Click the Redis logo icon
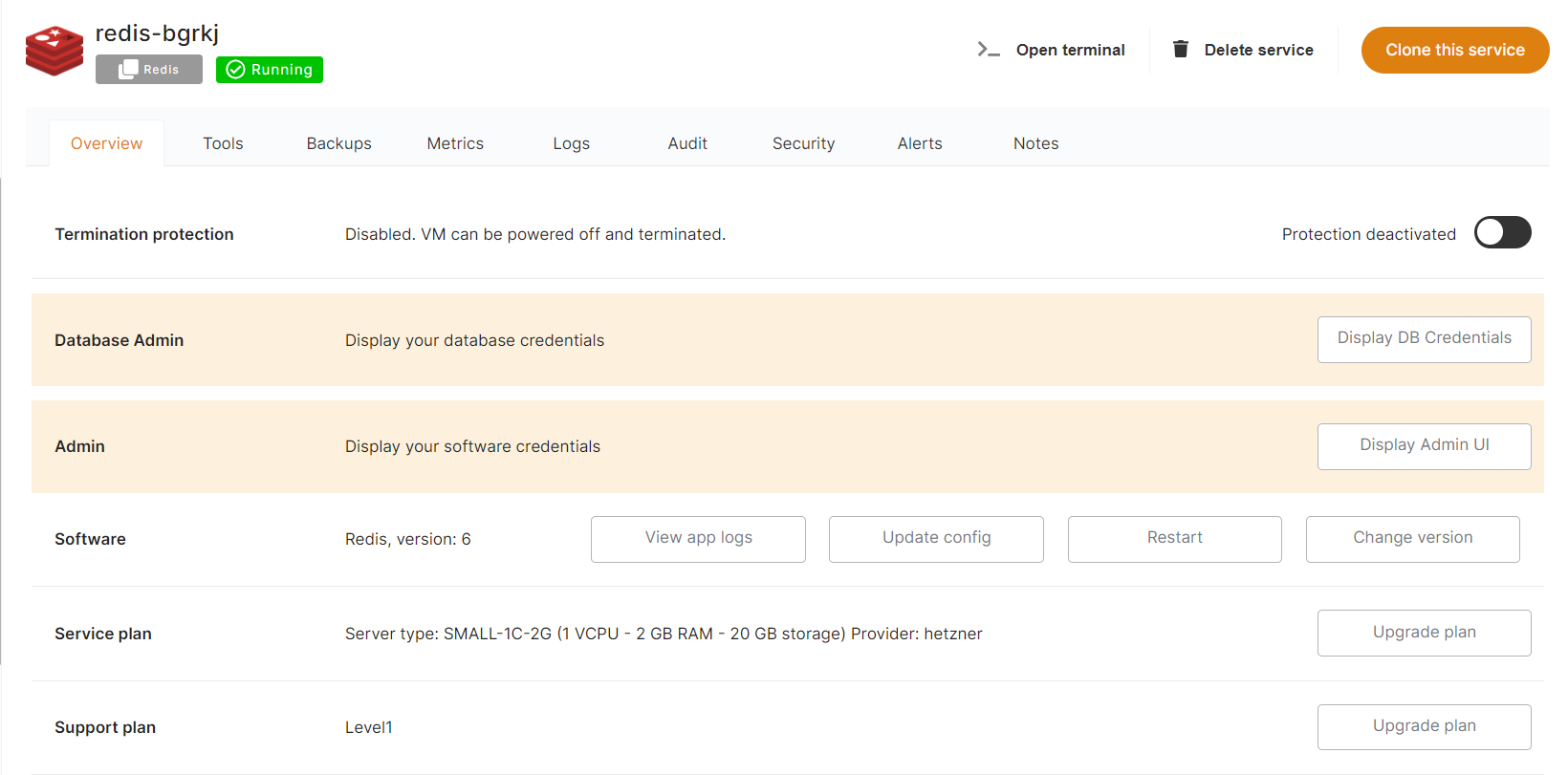The image size is (1568, 775). coord(54,51)
